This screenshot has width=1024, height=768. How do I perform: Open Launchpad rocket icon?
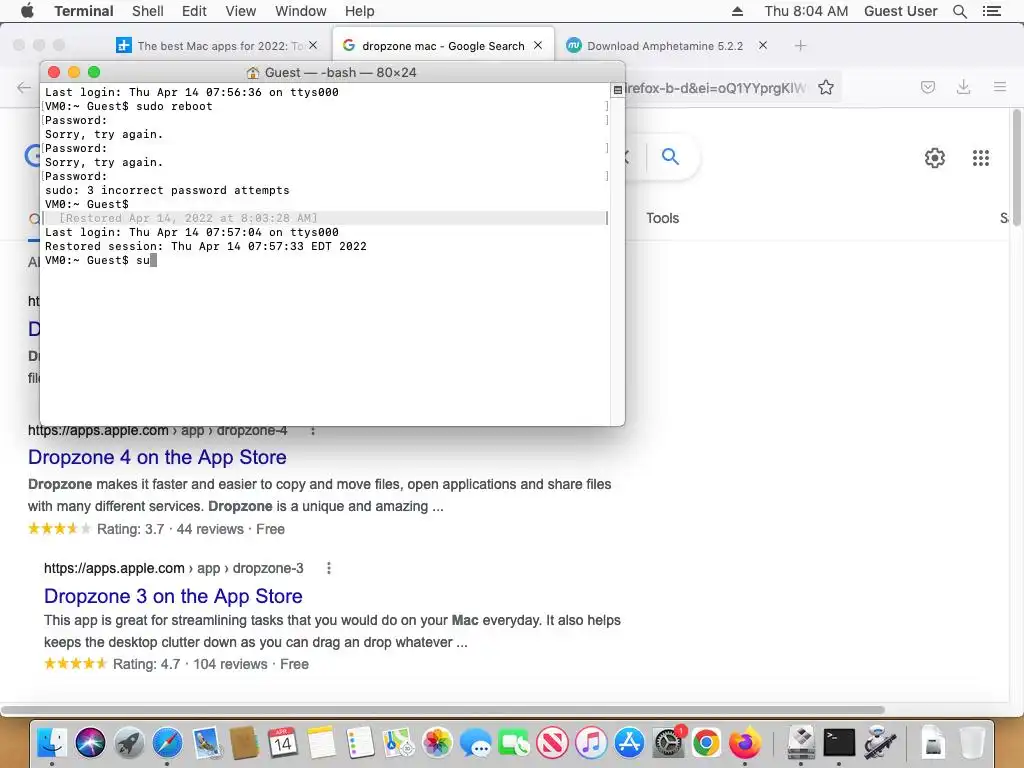(x=129, y=743)
